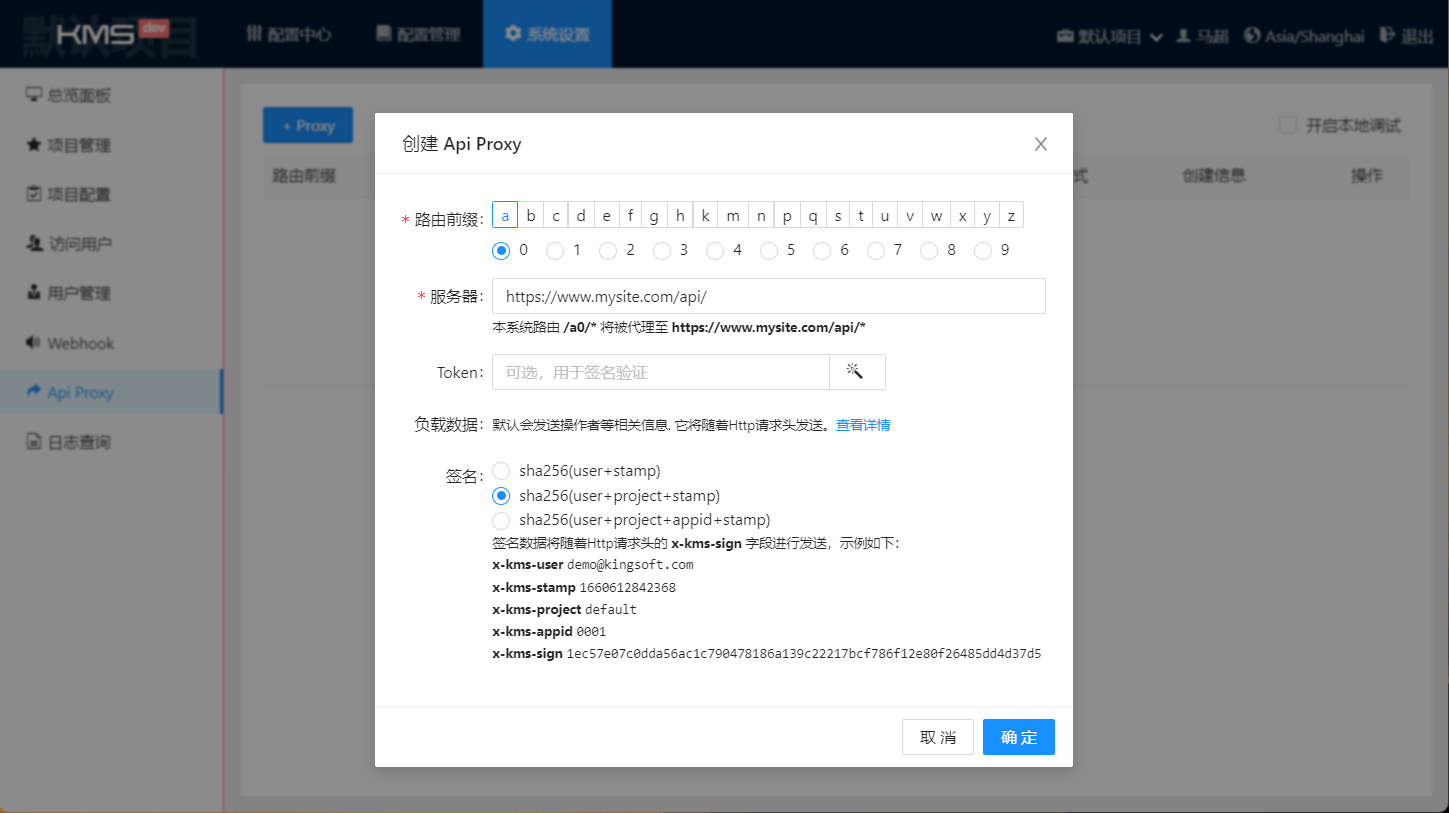Open the 默认项目 project dropdown
The image size is (1449, 813).
(1110, 36)
